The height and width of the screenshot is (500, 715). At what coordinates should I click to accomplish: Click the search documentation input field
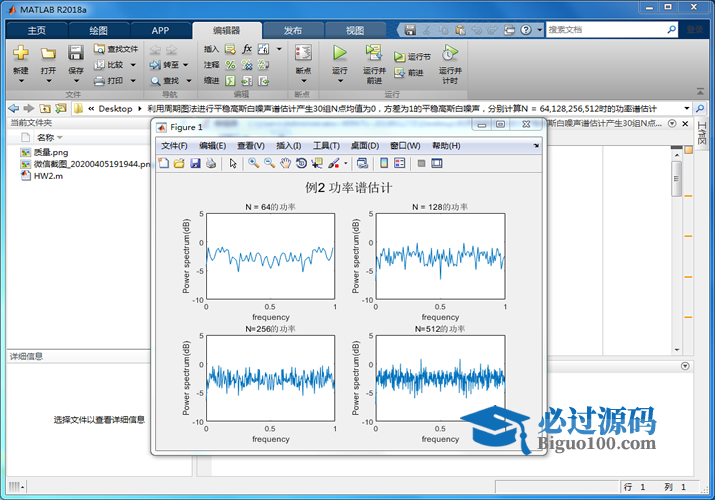pos(605,30)
